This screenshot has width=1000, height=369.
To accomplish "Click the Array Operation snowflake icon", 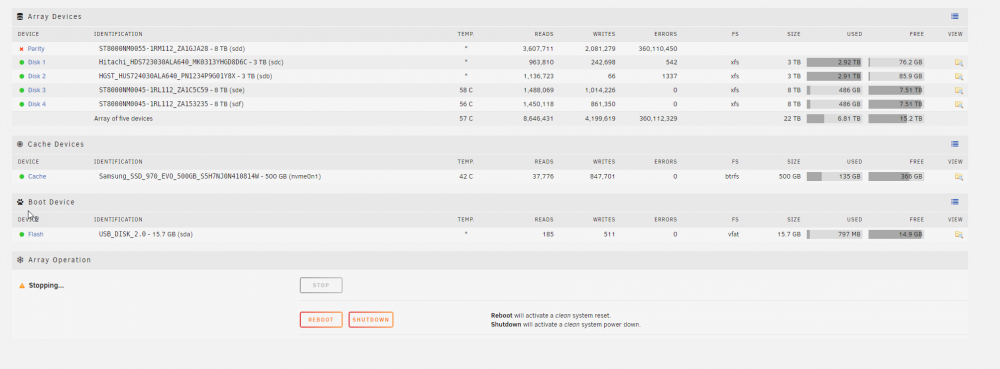I will (20, 260).
